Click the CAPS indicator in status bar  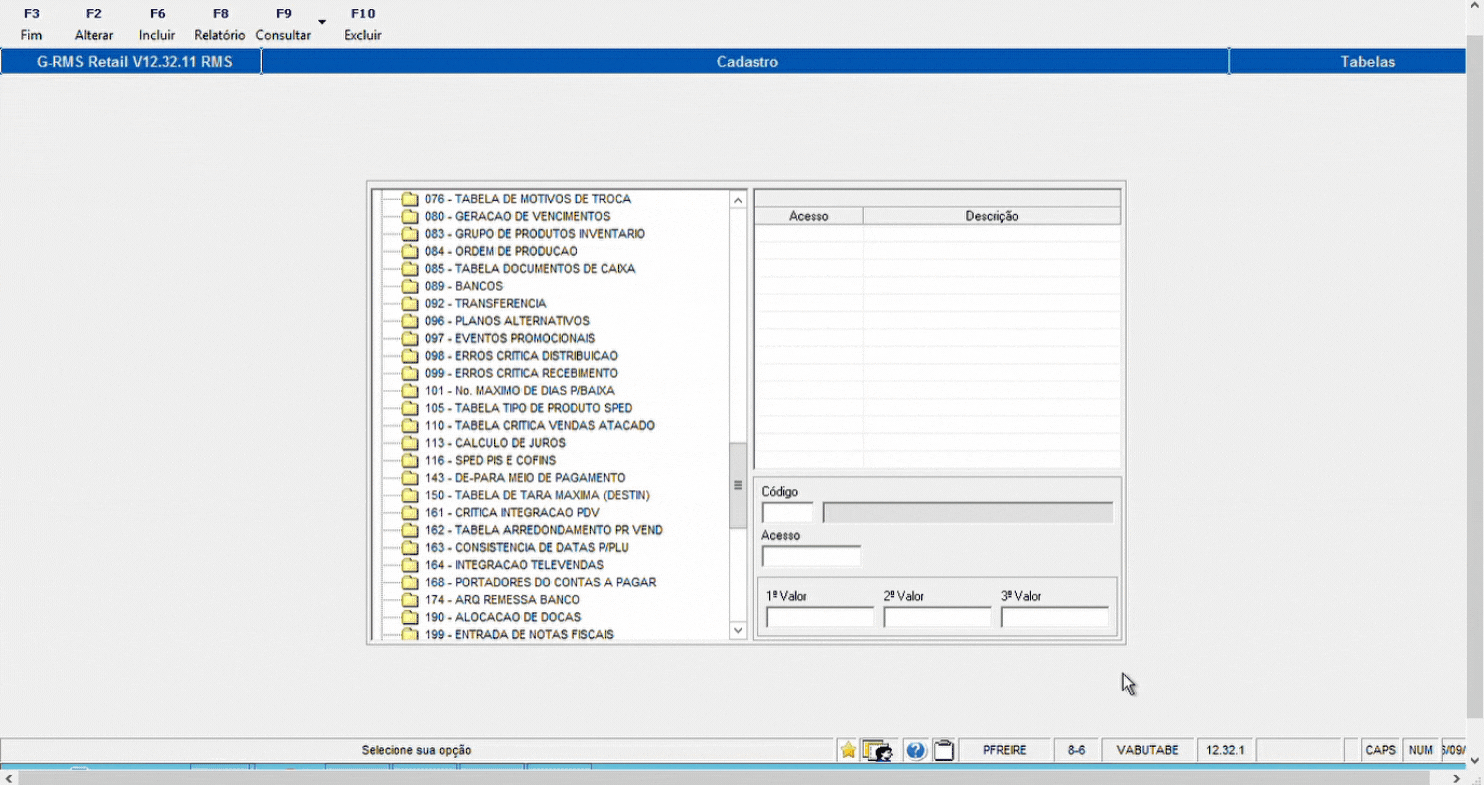point(1380,750)
